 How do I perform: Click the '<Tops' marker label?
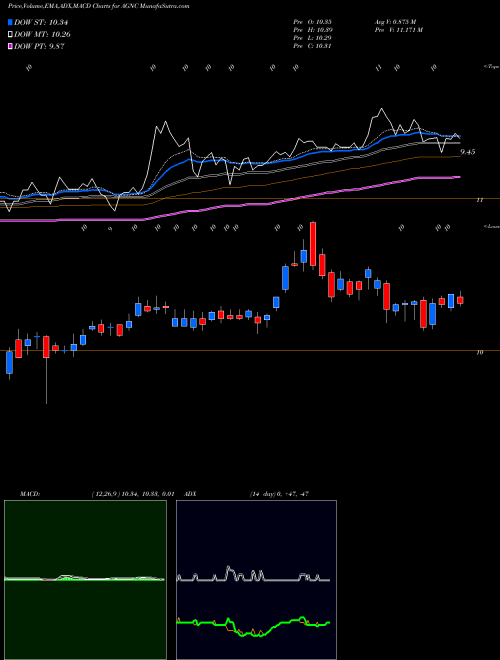[491, 67]
